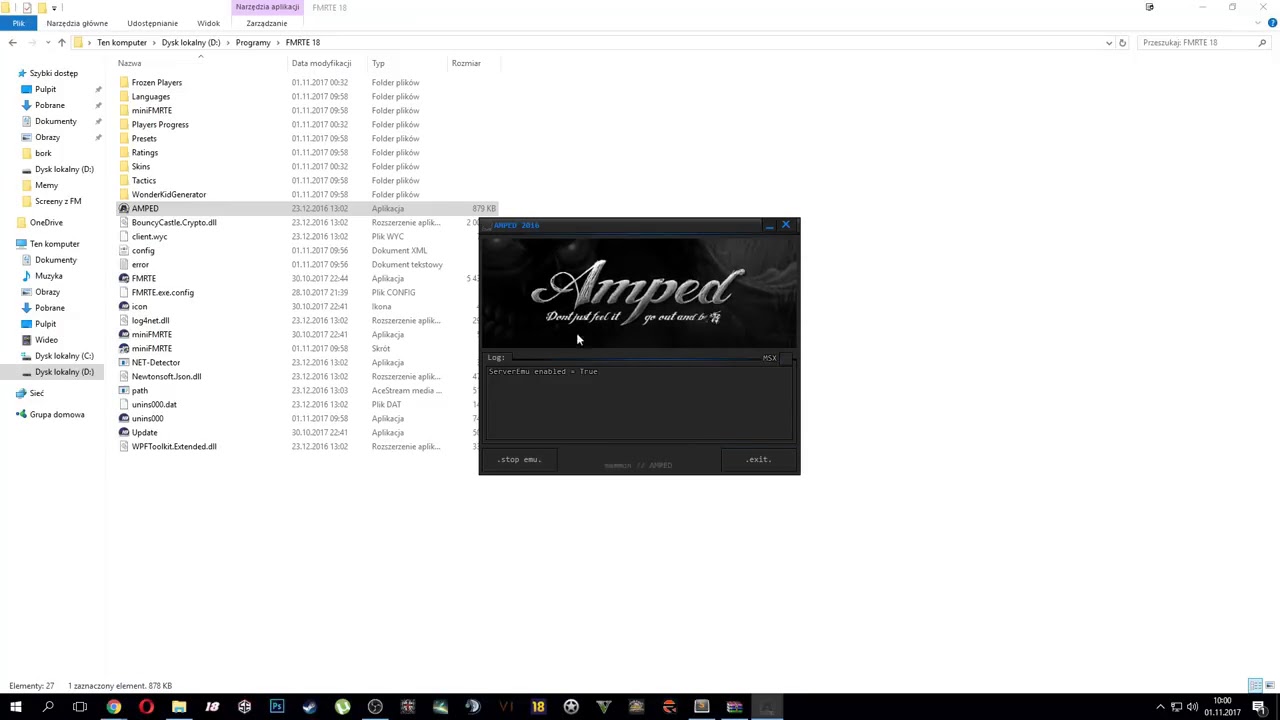This screenshot has width=1280, height=720.
Task: Select Szybki dostęp in navigation tree
Action: (54, 73)
